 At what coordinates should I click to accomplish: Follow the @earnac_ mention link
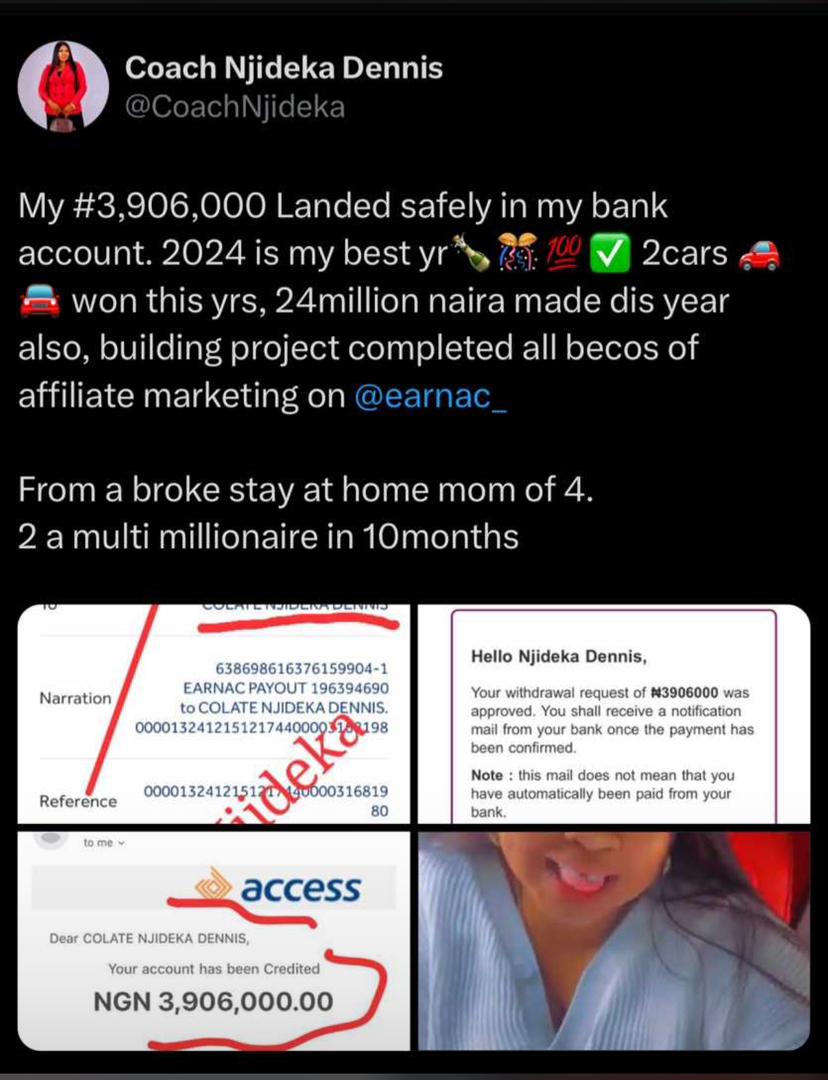[431, 395]
